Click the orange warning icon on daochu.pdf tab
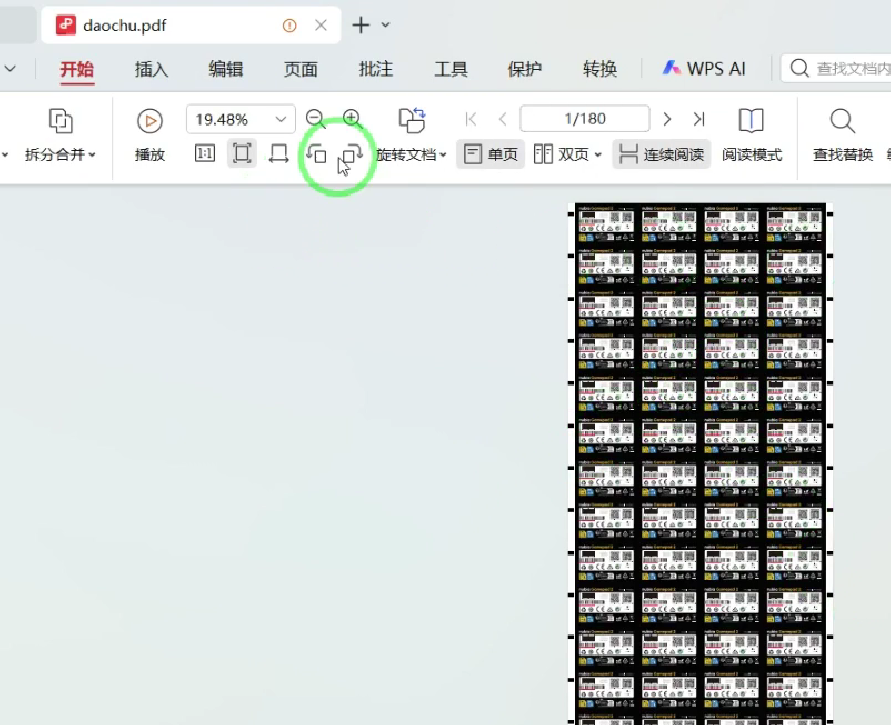 289,26
